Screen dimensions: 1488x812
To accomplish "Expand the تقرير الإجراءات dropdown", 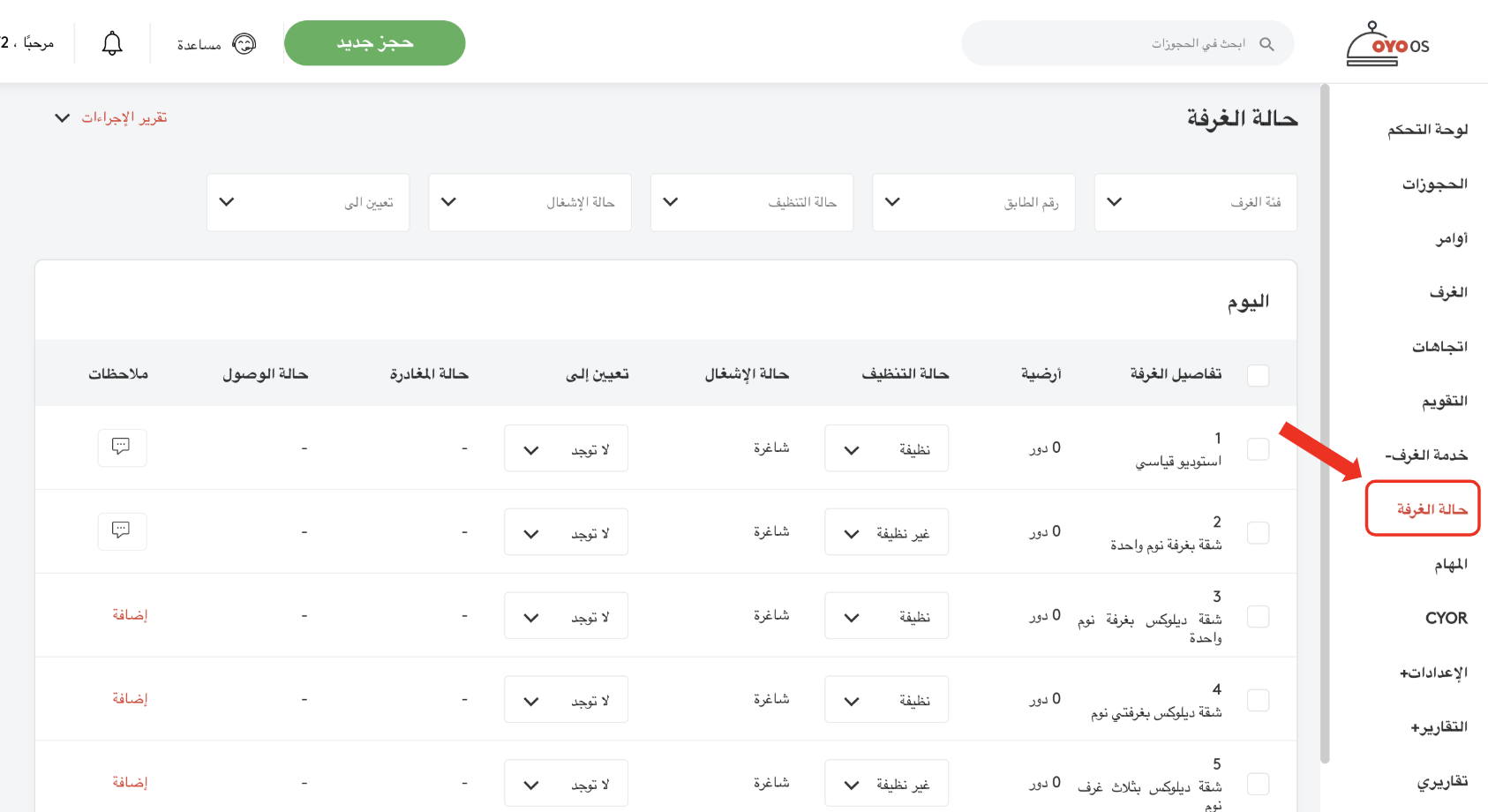I will [111, 117].
